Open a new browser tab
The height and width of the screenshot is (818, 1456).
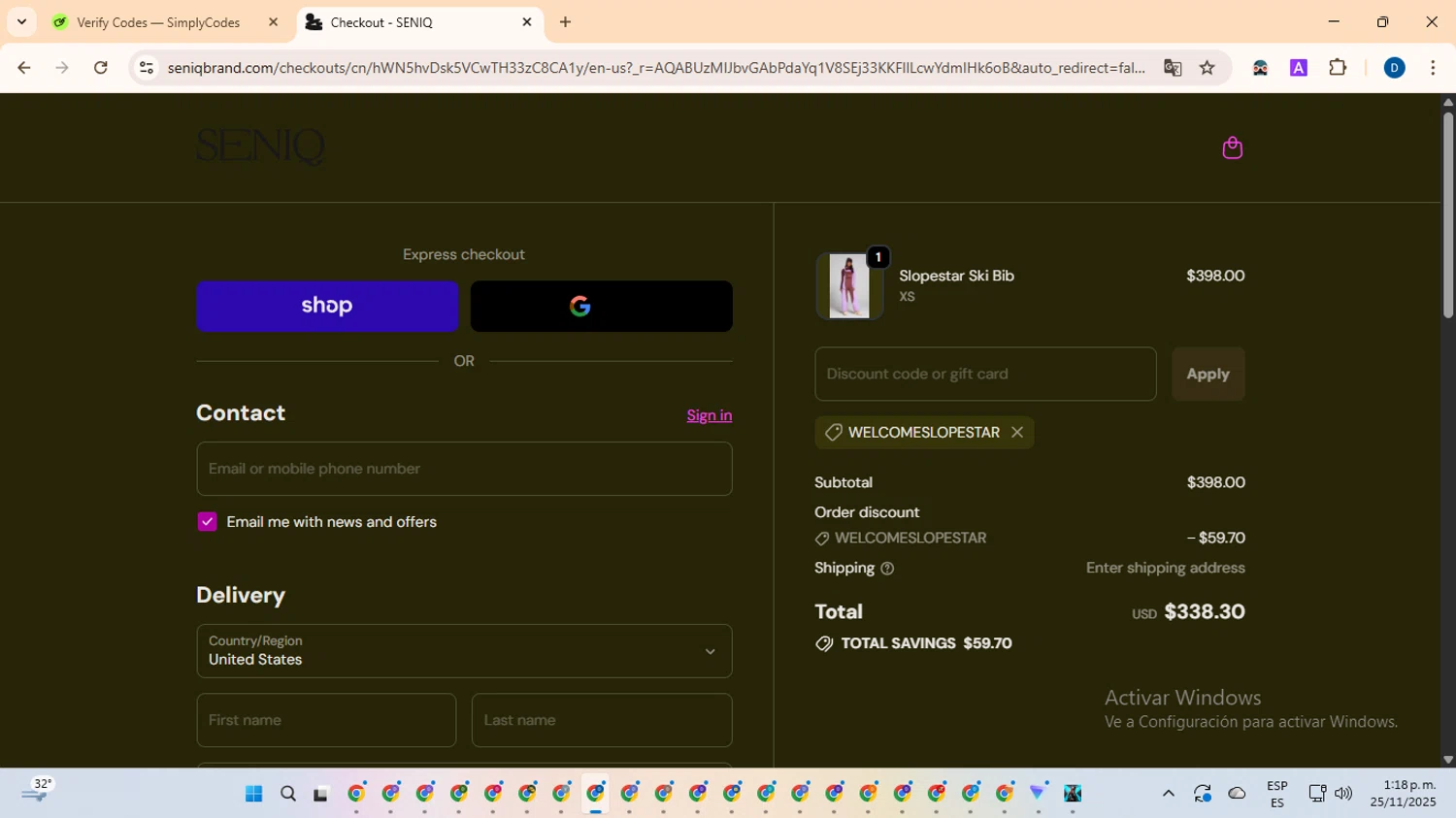coord(565,22)
